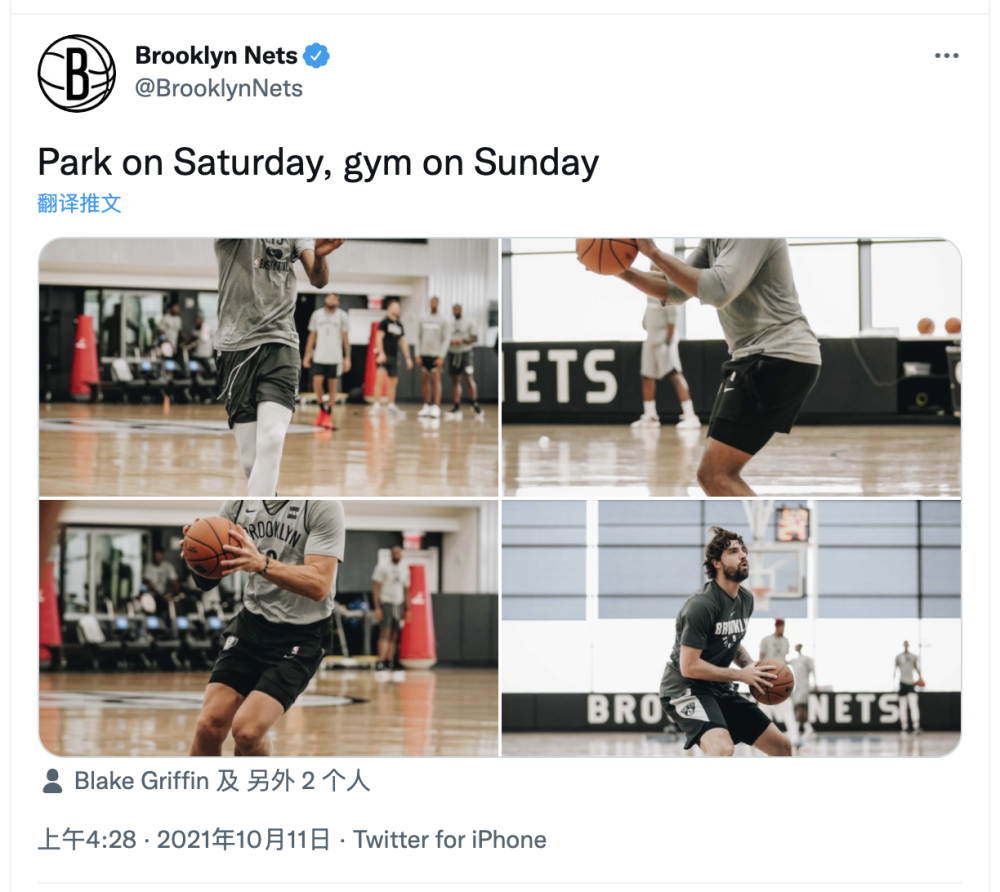
Task: Click the tagged people person icon
Action: (x=52, y=781)
